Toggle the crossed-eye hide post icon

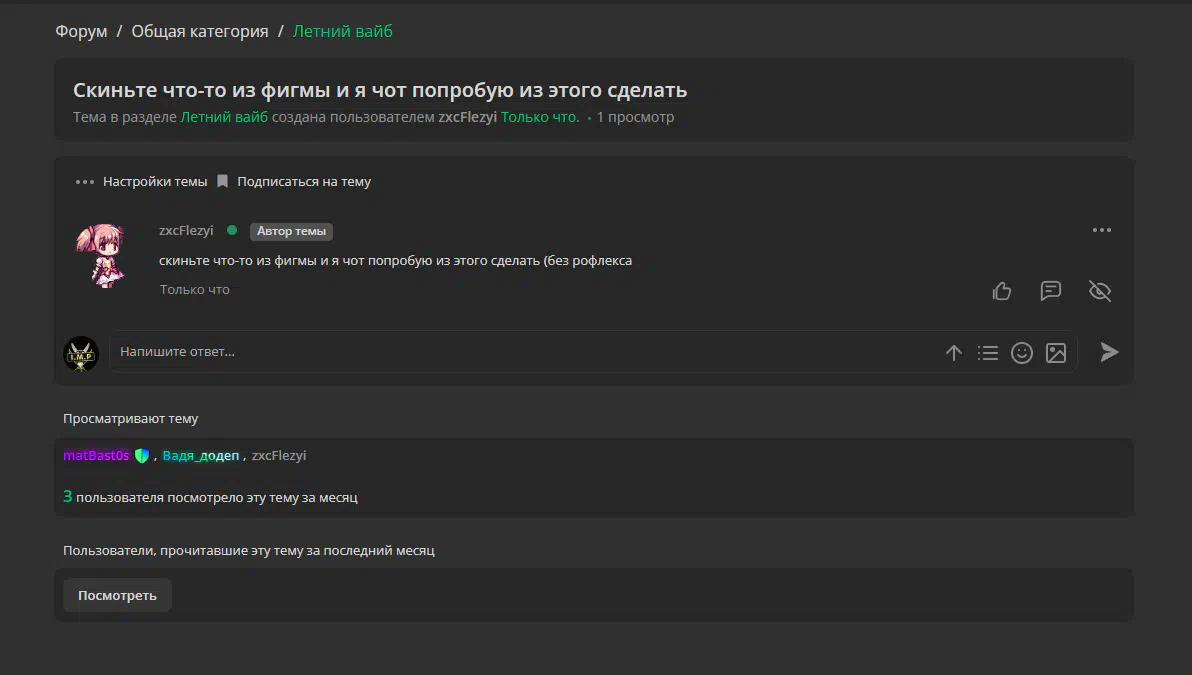1100,290
